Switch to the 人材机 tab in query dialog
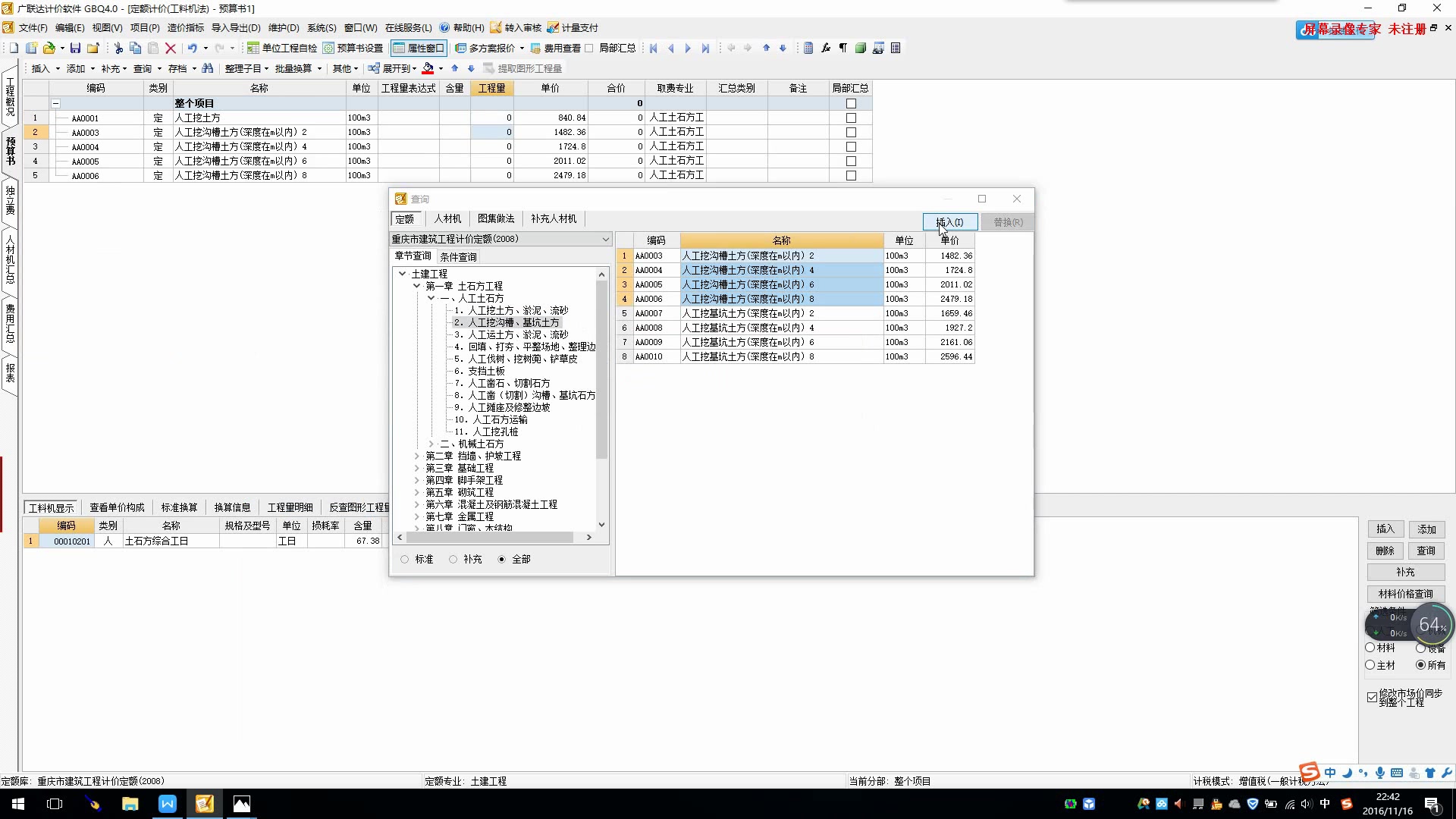Image resolution: width=1456 pixels, height=819 pixels. [x=447, y=218]
